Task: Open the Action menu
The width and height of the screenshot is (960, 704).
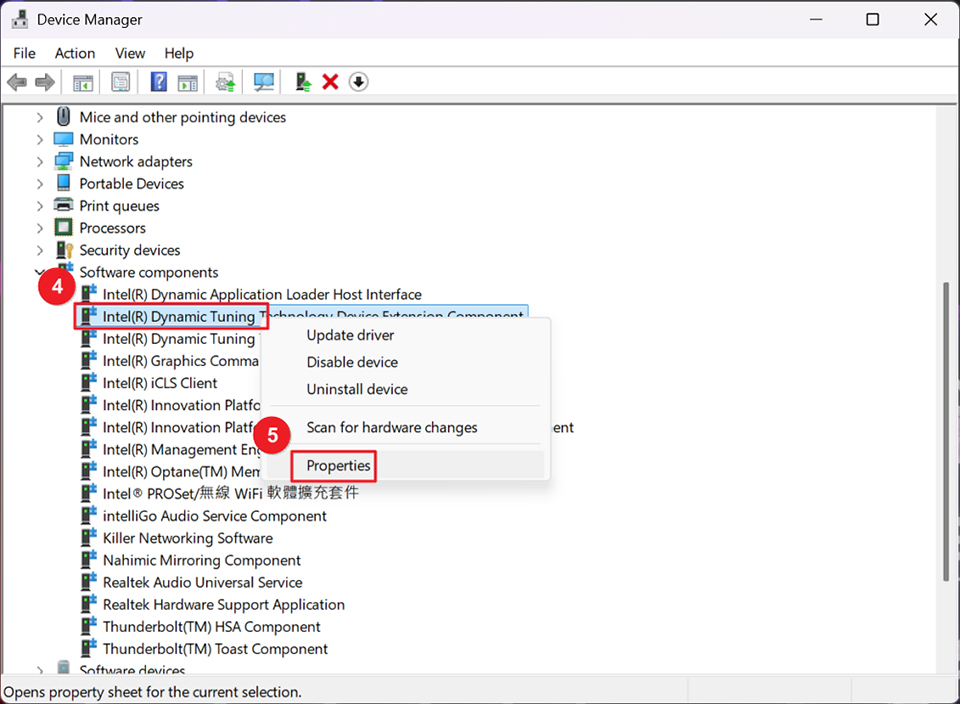Action: pyautogui.click(x=75, y=53)
